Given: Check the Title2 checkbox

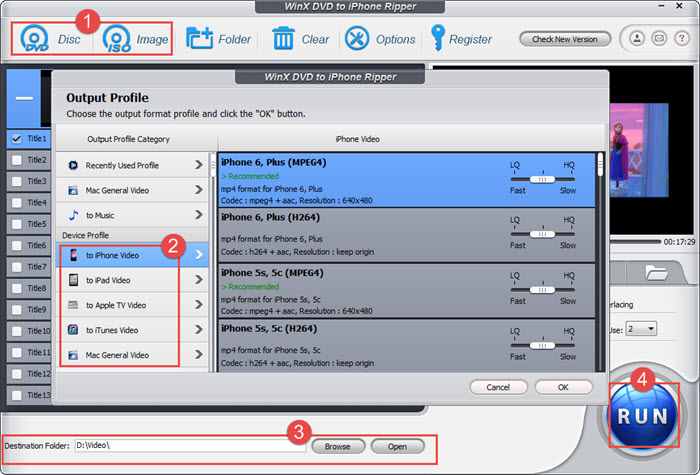Looking at the screenshot, I should pos(17,160).
